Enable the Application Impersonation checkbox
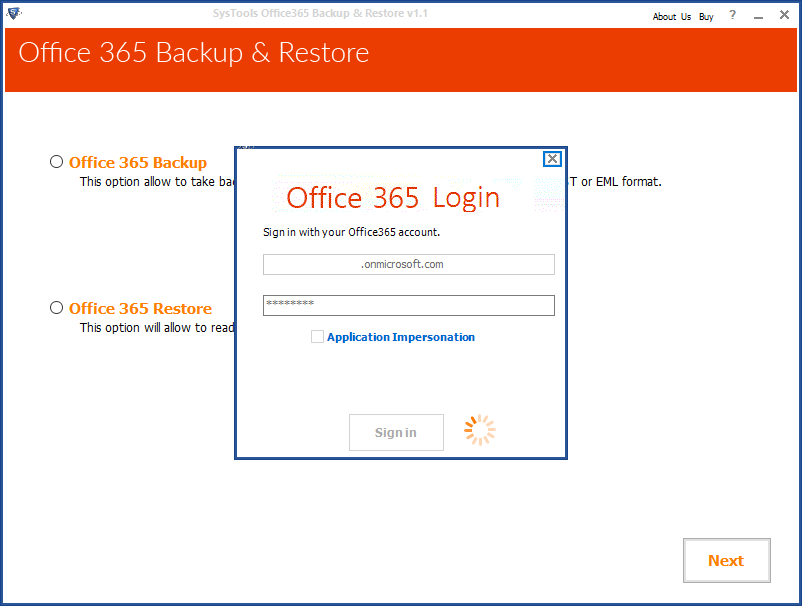Image resolution: width=802 pixels, height=606 pixels. [x=317, y=336]
